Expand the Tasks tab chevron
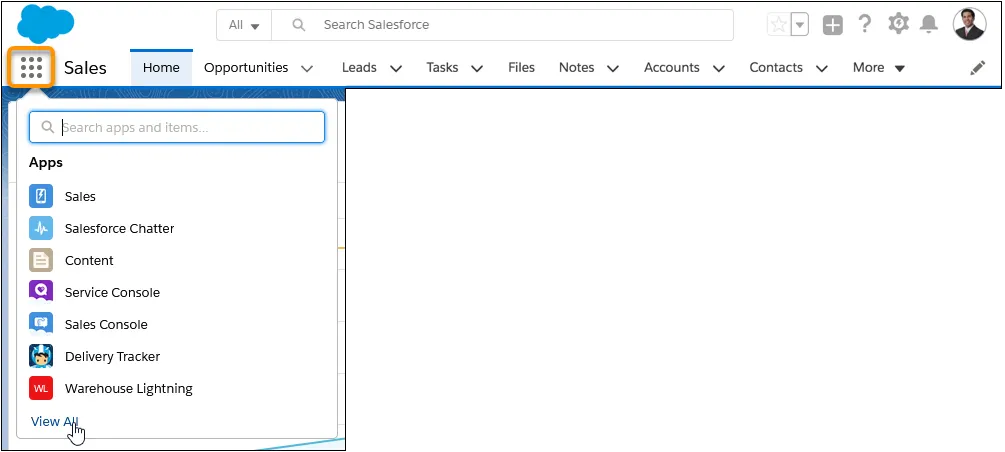The width and height of the screenshot is (1005, 452). pyautogui.click(x=477, y=68)
